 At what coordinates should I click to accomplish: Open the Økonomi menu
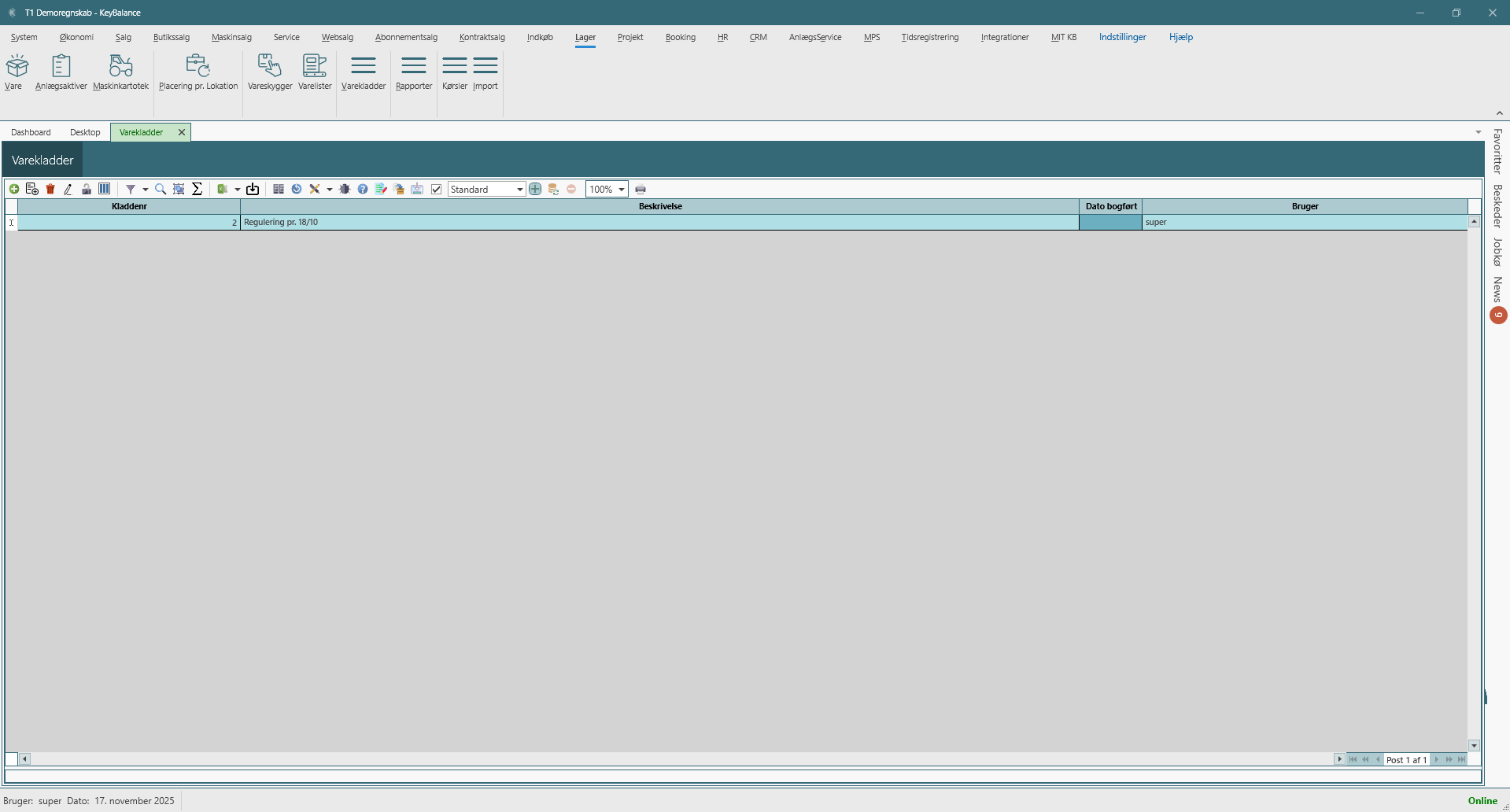coord(76,37)
